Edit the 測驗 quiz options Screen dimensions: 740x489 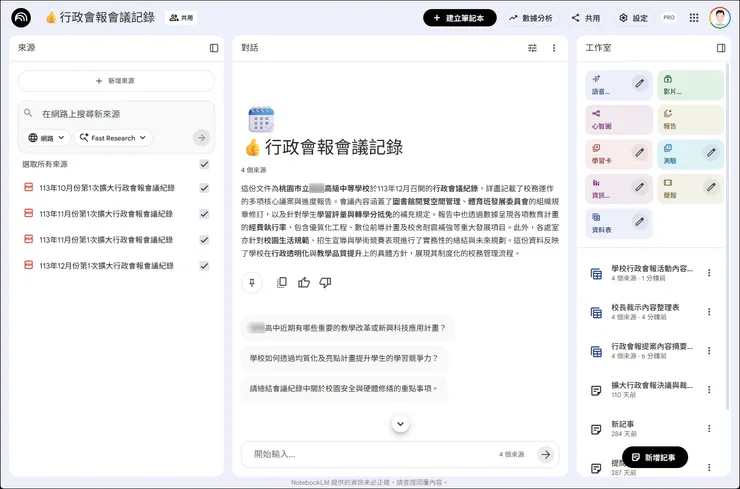[711, 152]
